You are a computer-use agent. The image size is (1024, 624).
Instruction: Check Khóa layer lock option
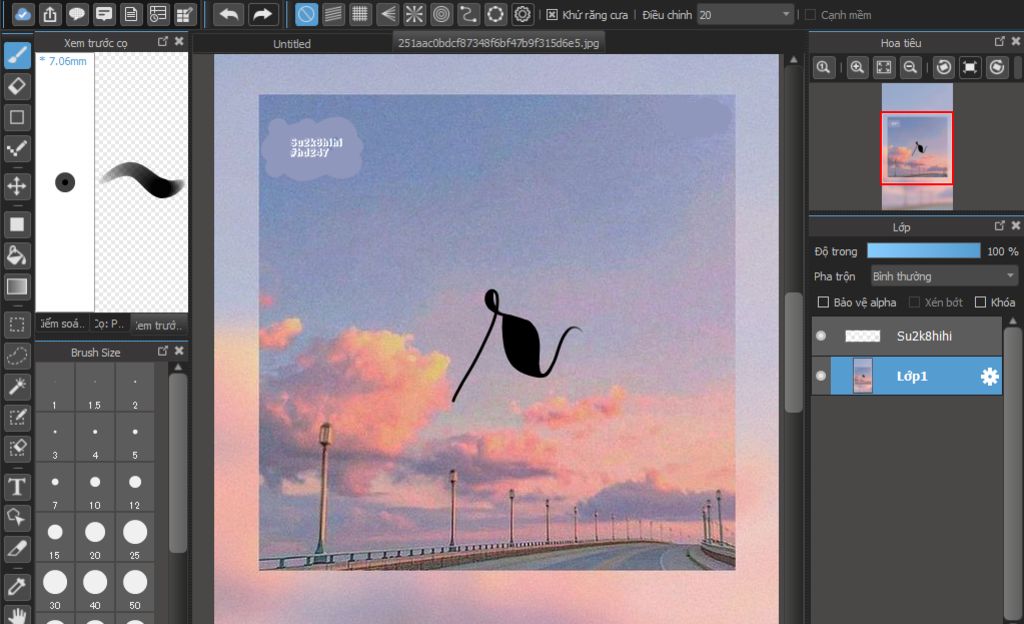[980, 302]
